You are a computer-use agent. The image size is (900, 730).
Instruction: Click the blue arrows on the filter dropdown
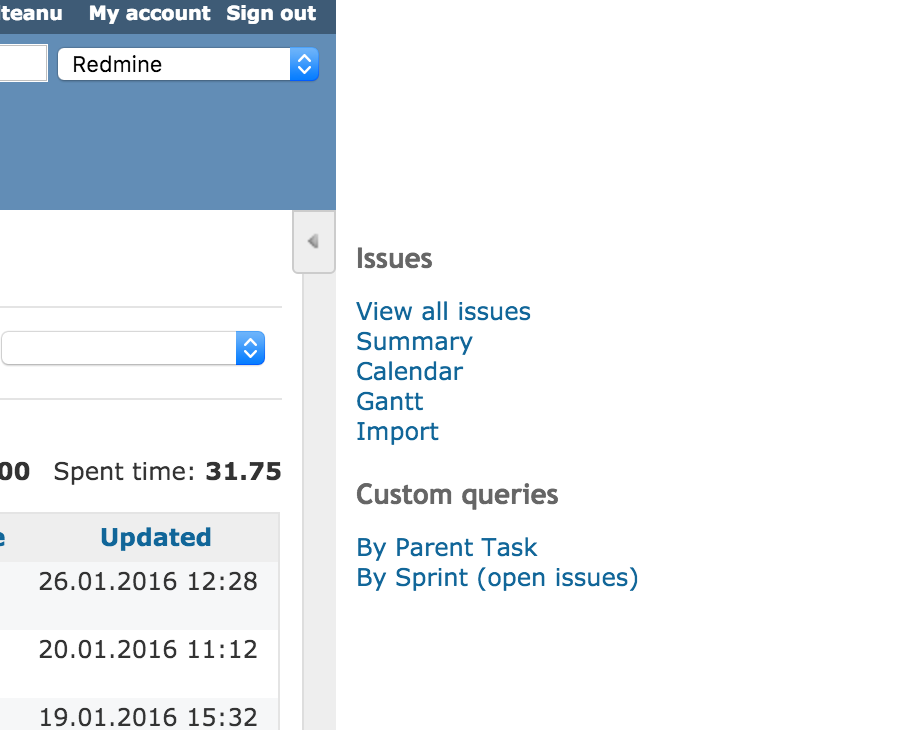pyautogui.click(x=250, y=348)
